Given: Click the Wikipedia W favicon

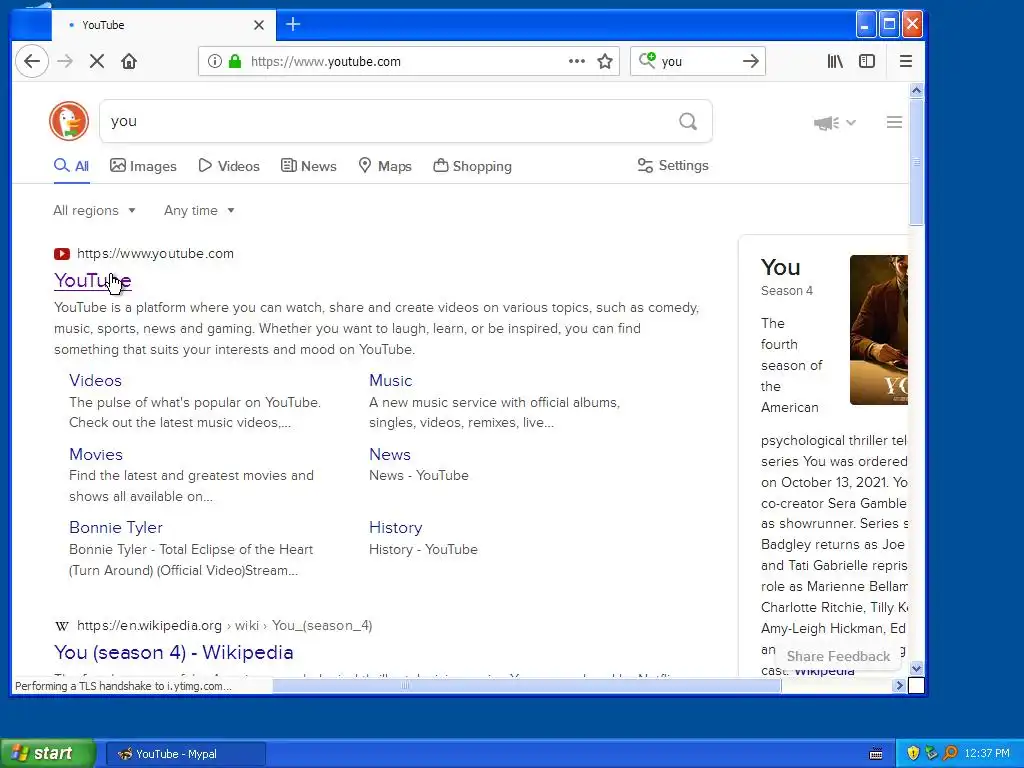Looking at the screenshot, I should (62, 626).
